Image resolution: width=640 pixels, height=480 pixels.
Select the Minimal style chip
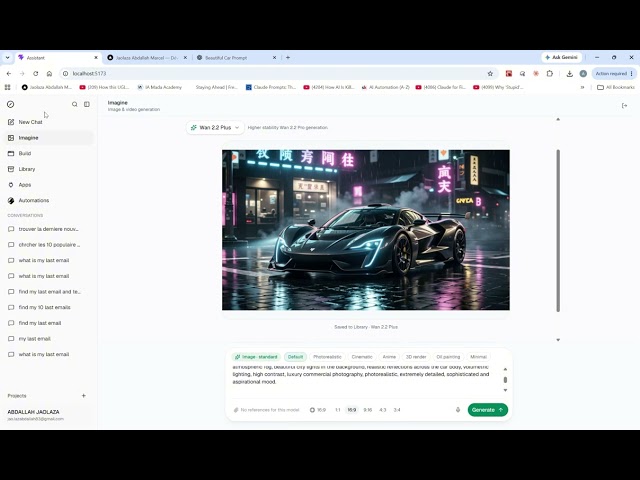pos(478,357)
